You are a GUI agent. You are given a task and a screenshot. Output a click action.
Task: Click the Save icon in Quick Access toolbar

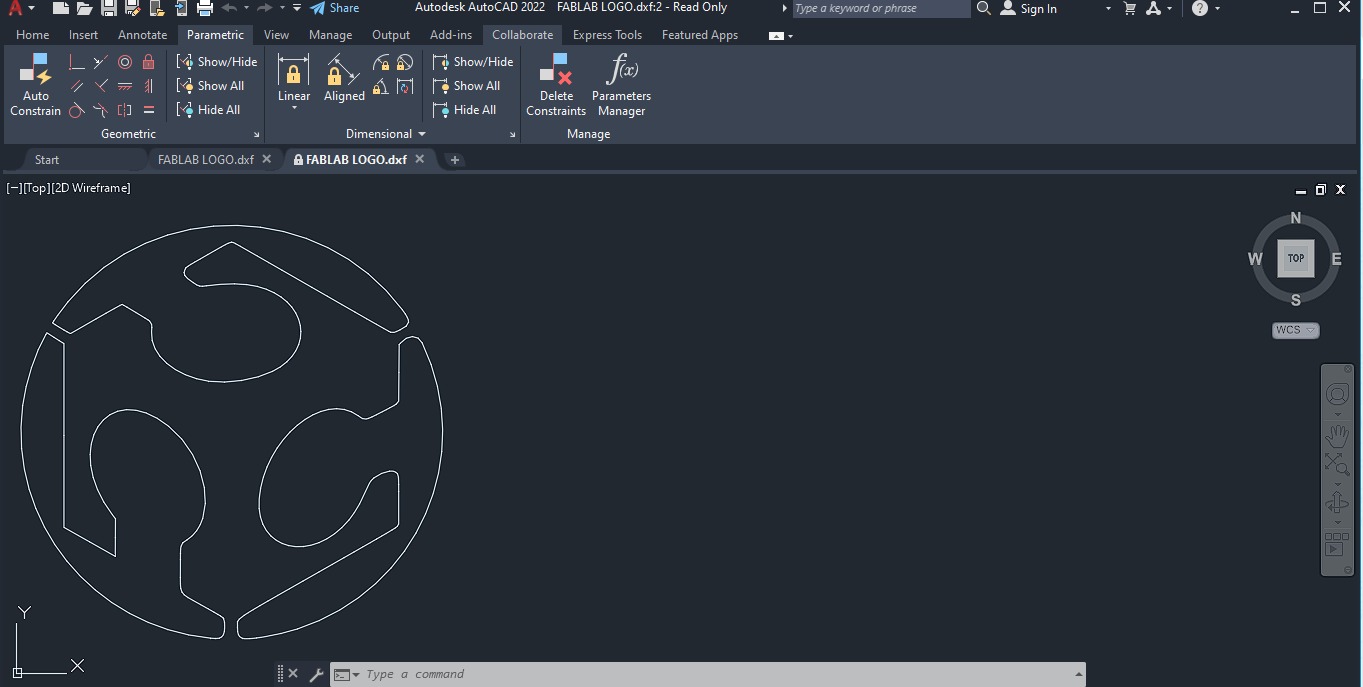pos(108,8)
